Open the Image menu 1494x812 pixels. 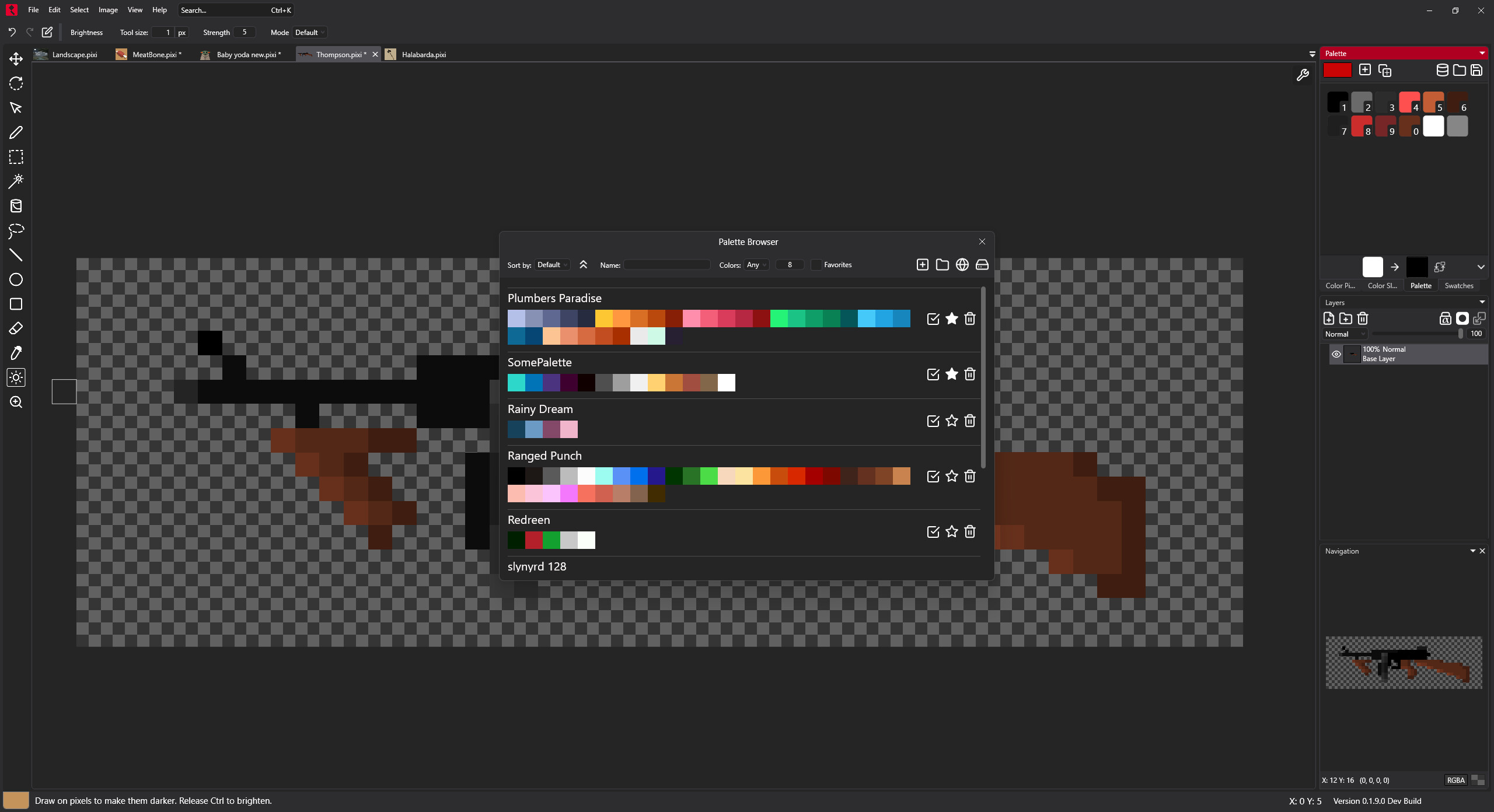pyautogui.click(x=107, y=10)
